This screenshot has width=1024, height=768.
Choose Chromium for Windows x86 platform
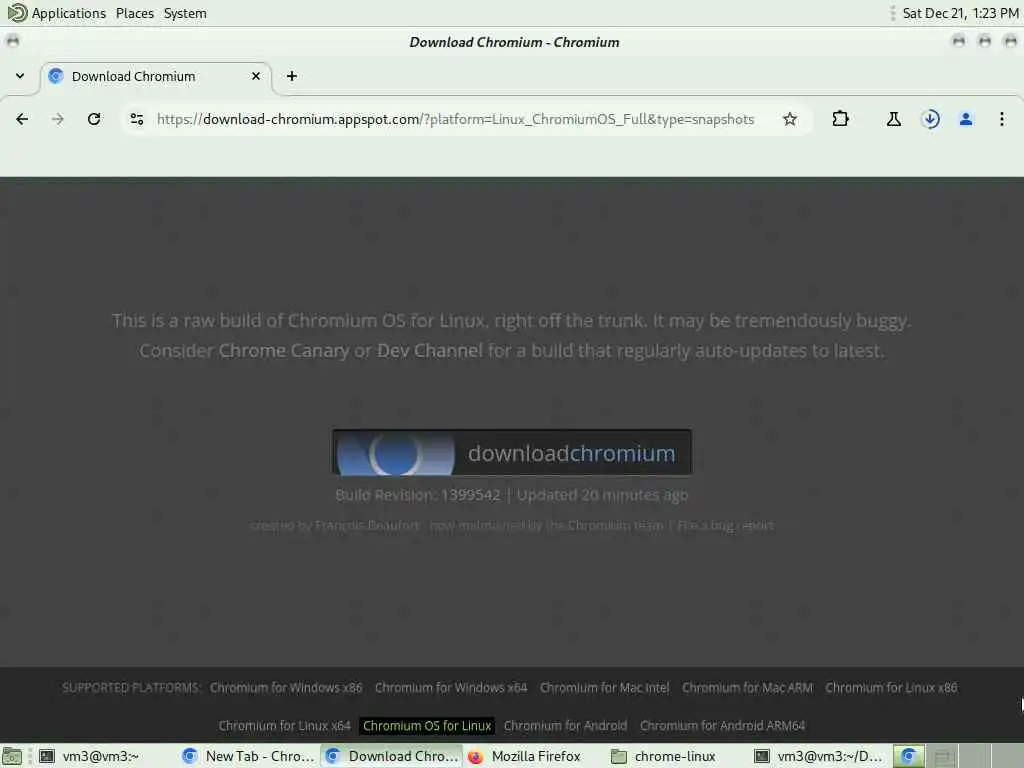[286, 688]
